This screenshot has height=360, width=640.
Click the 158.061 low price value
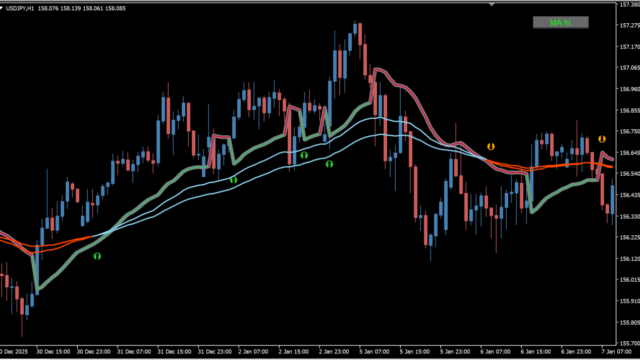pyautogui.click(x=93, y=8)
